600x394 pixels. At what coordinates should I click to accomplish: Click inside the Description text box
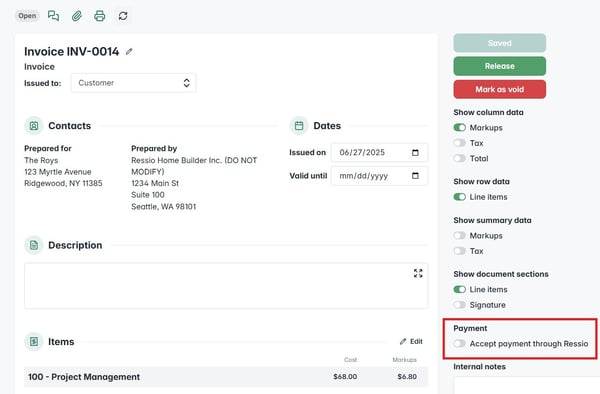pyautogui.click(x=226, y=286)
